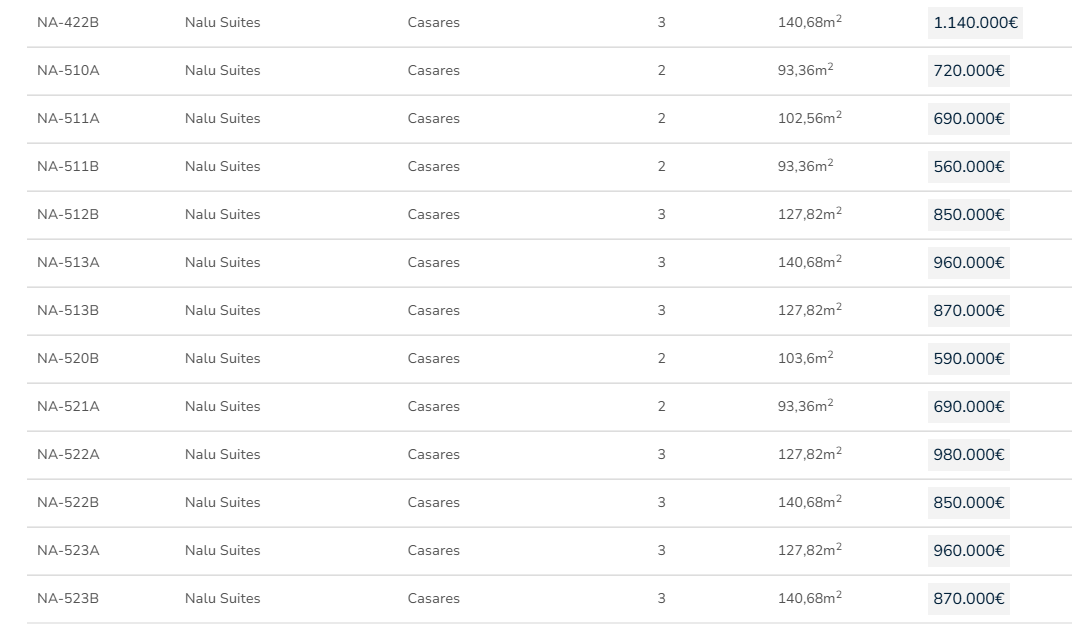Viewport: 1072px width, 633px height.
Task: Open listing NA-511A
Action: [x=68, y=119]
